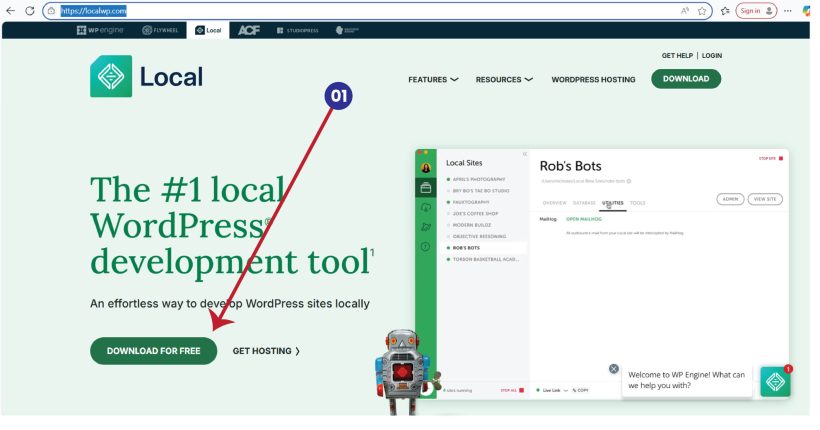View site information lock icon in address bar
This screenshot has width=820, height=430.
(51, 10)
